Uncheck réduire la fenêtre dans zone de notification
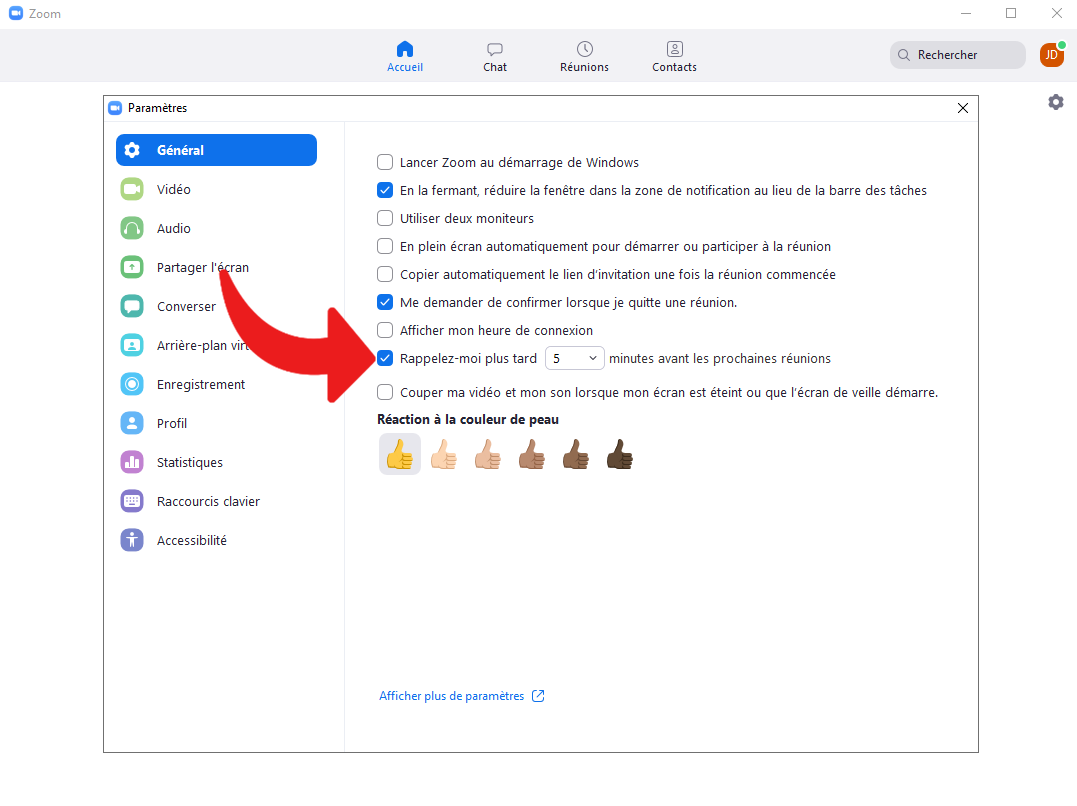This screenshot has width=1077, height=806. pyautogui.click(x=385, y=190)
